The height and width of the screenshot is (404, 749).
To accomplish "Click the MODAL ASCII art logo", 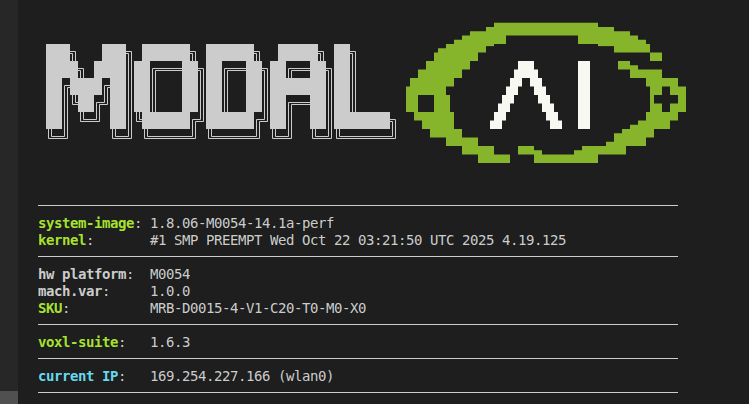I will [x=215, y=90].
